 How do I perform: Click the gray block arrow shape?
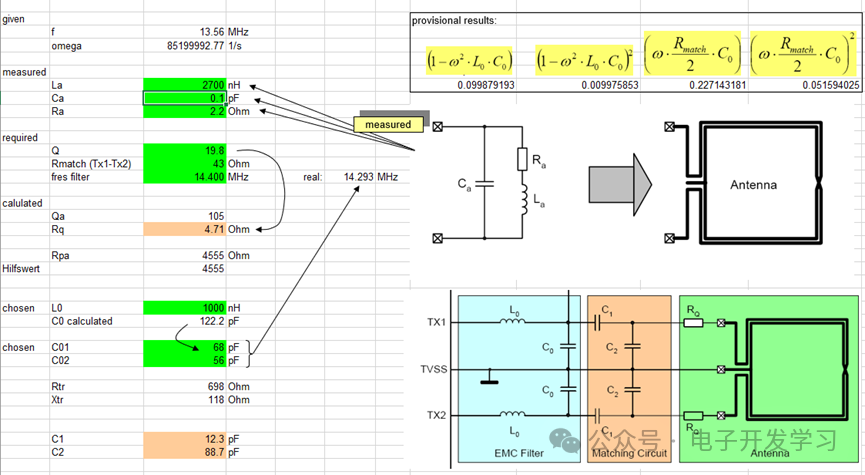click(x=617, y=186)
